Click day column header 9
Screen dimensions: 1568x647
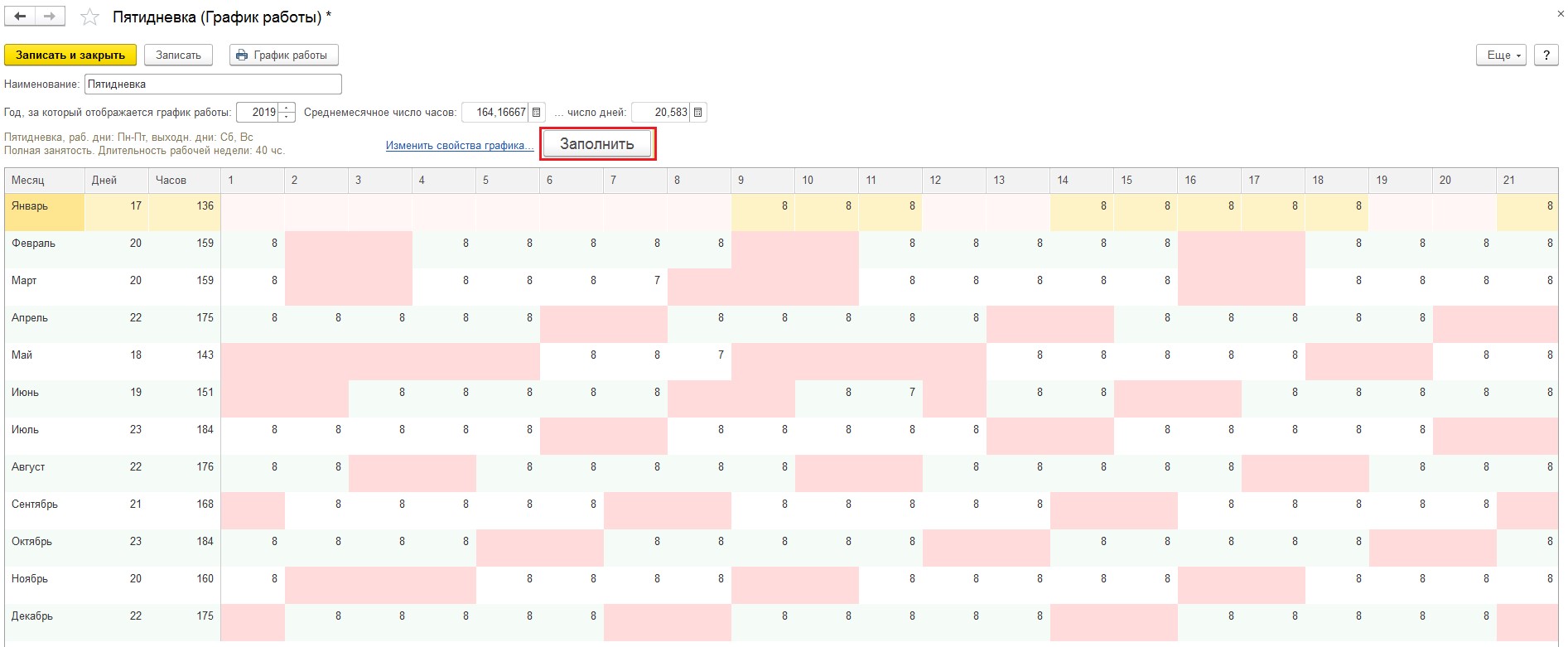tap(763, 181)
